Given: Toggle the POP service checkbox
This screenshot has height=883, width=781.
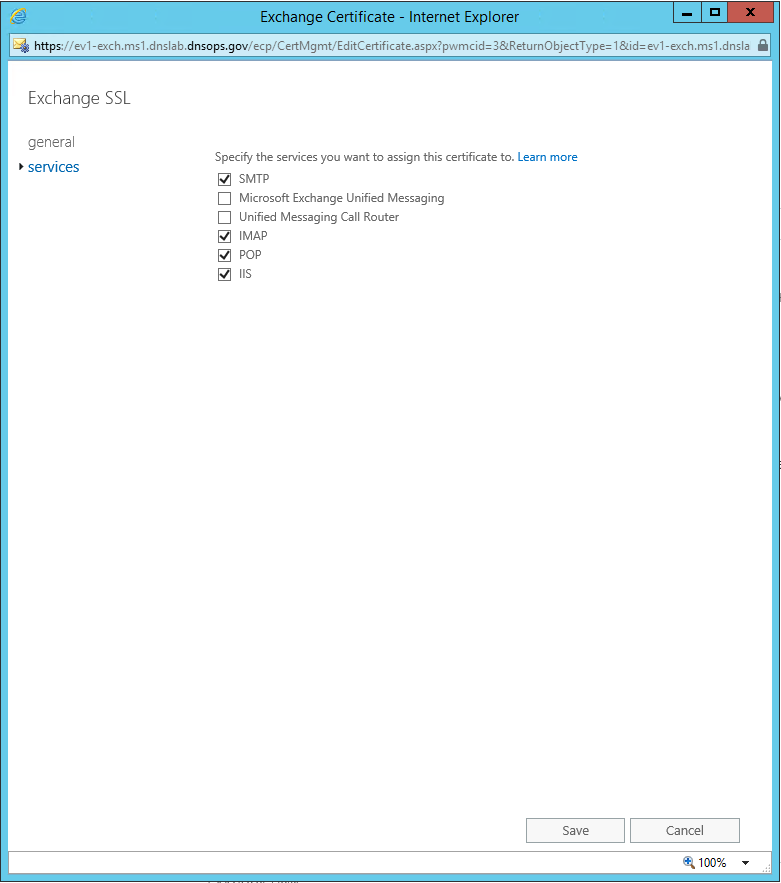Looking at the screenshot, I should point(224,256).
